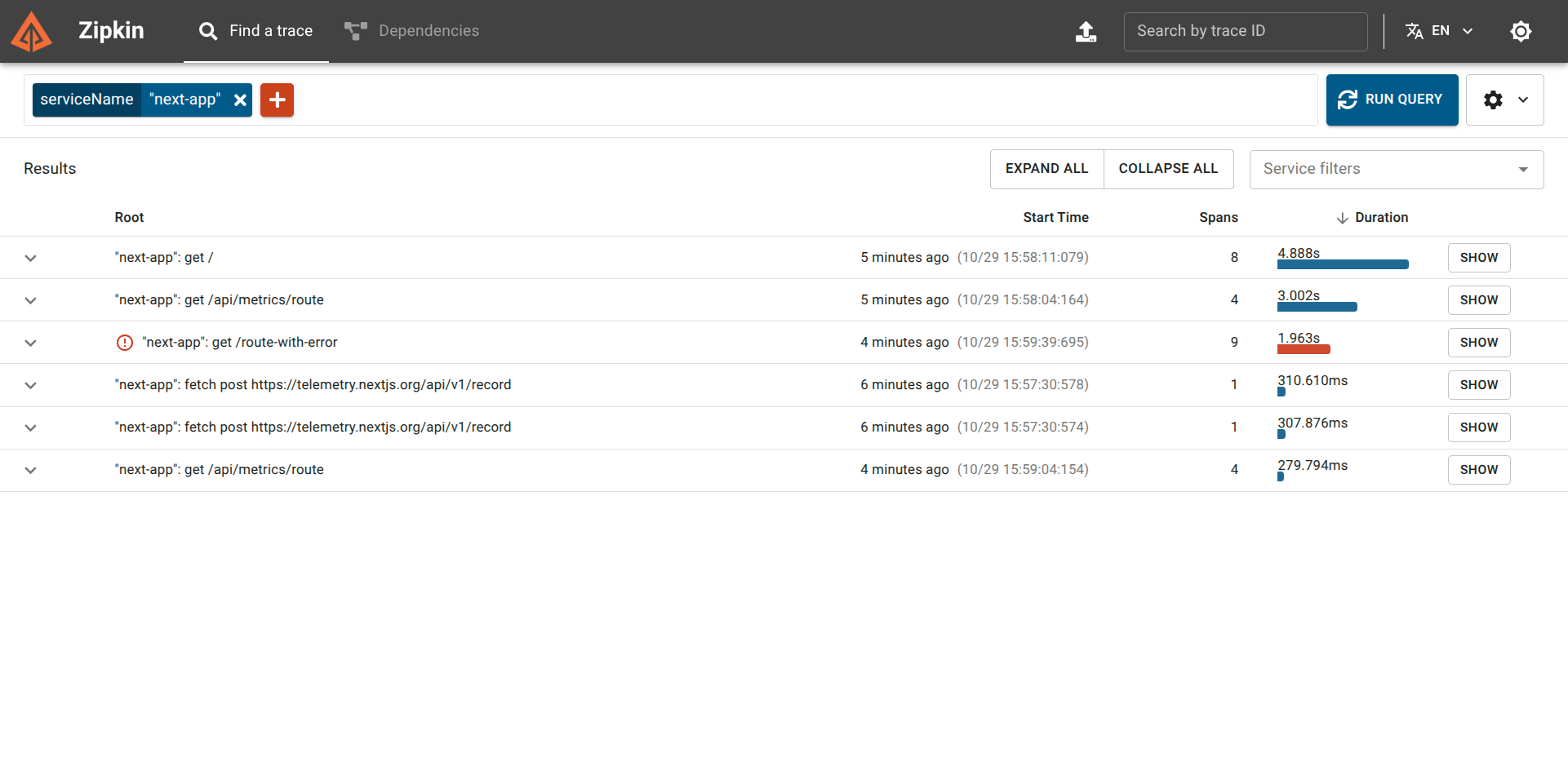The height and width of the screenshot is (762, 1568).
Task: Open the Service filters dropdown
Action: (1397, 169)
